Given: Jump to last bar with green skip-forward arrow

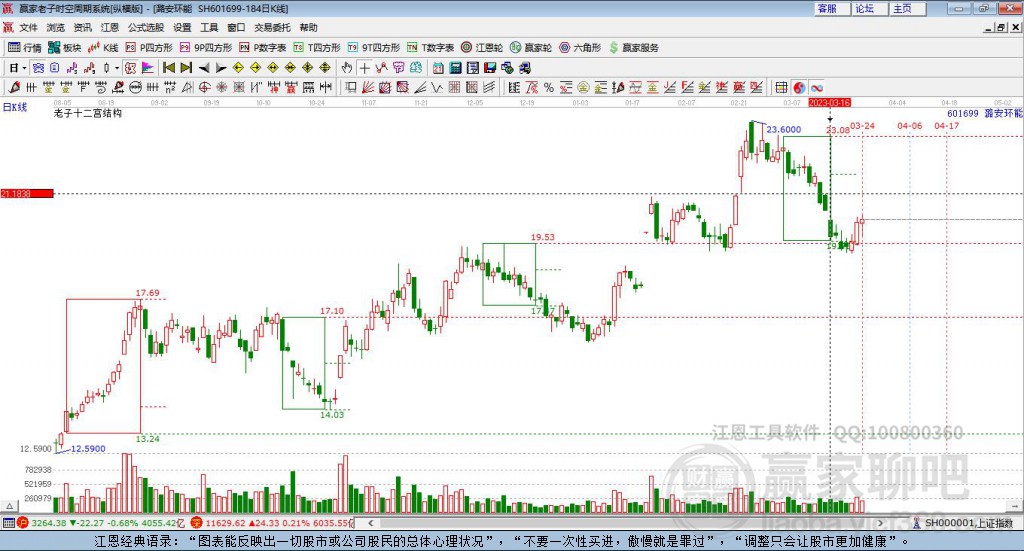Looking at the screenshot, I should point(186,68).
